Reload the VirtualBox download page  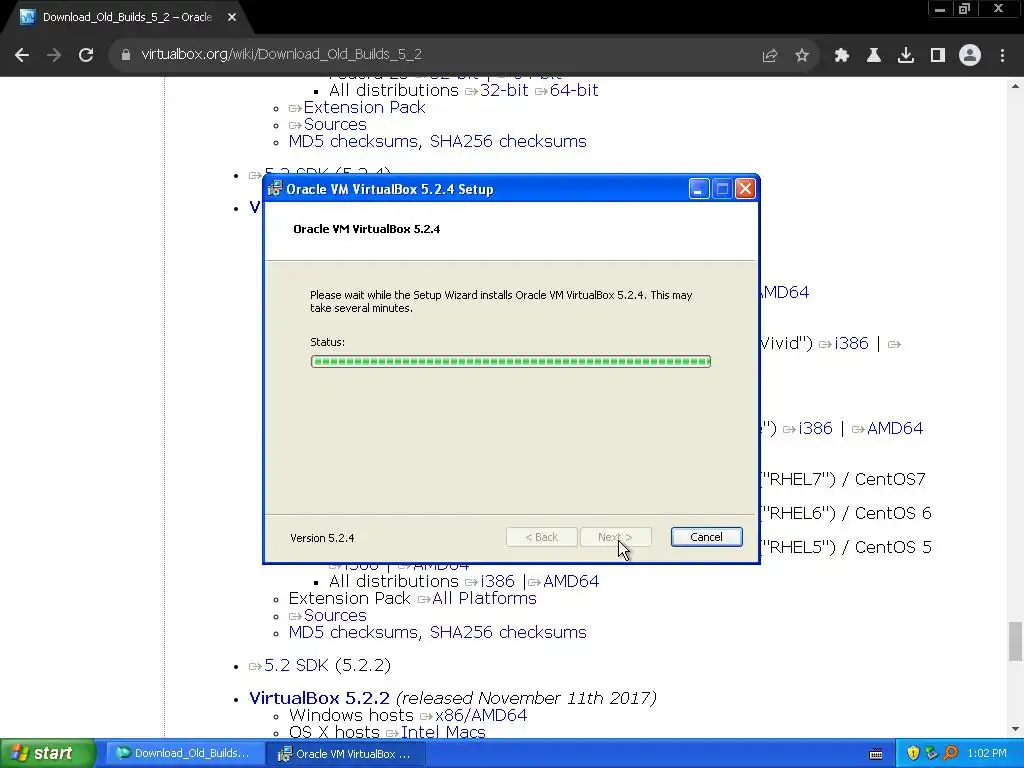click(86, 56)
